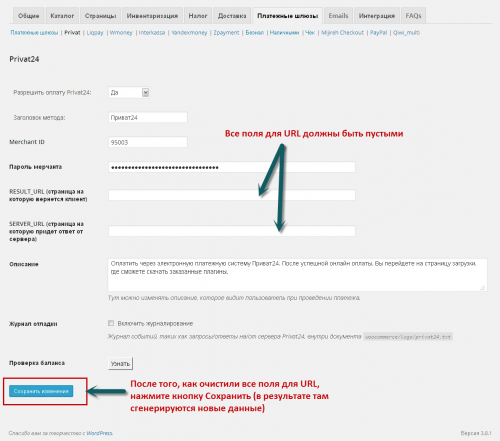Go to the FAQs tab
The height and width of the screenshot is (441, 500).
(x=413, y=16)
